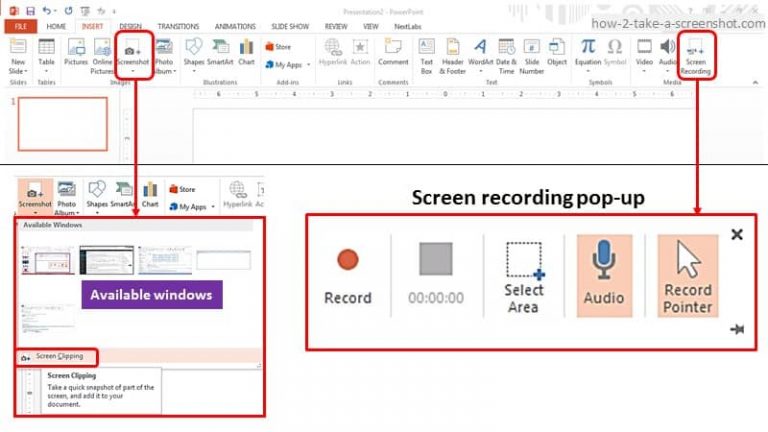
Task: Click Record in the recording pop-up
Action: pyautogui.click(x=348, y=275)
